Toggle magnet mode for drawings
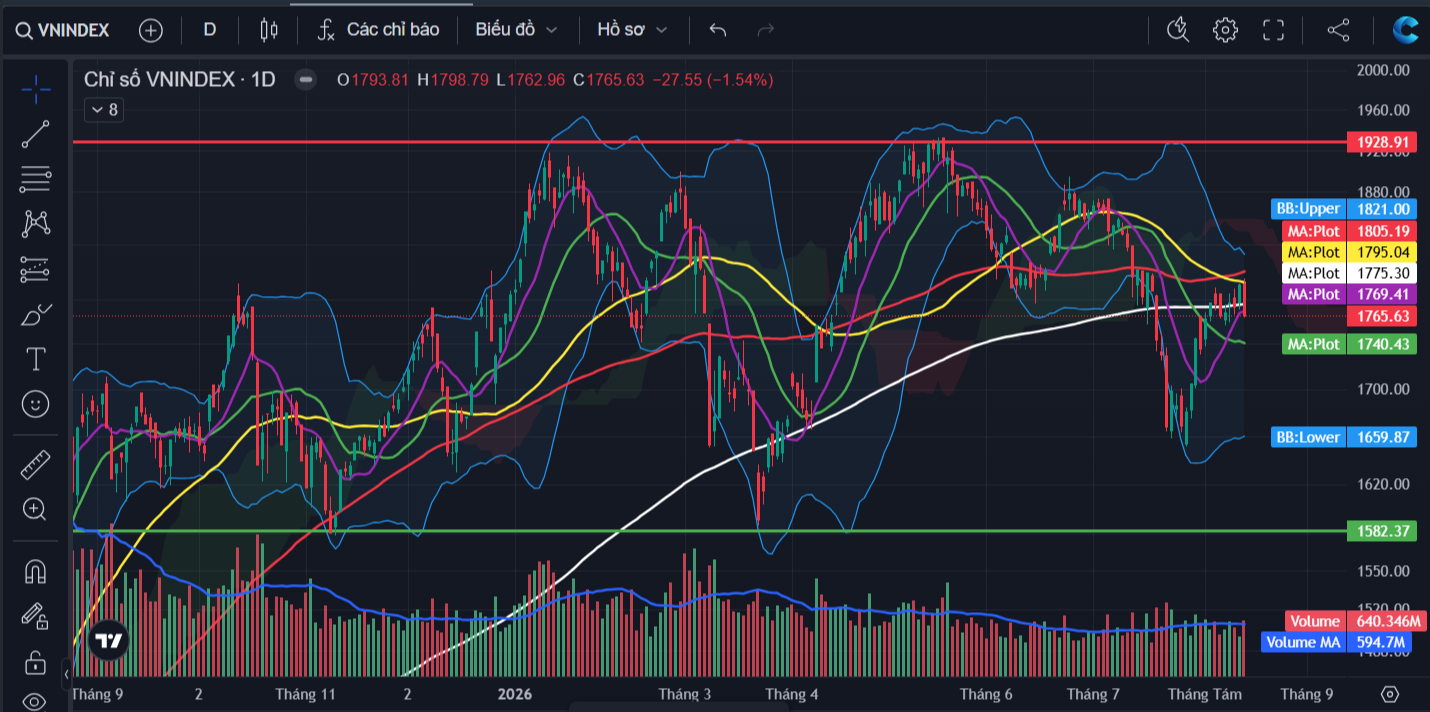This screenshot has width=1430, height=712. click(36, 571)
